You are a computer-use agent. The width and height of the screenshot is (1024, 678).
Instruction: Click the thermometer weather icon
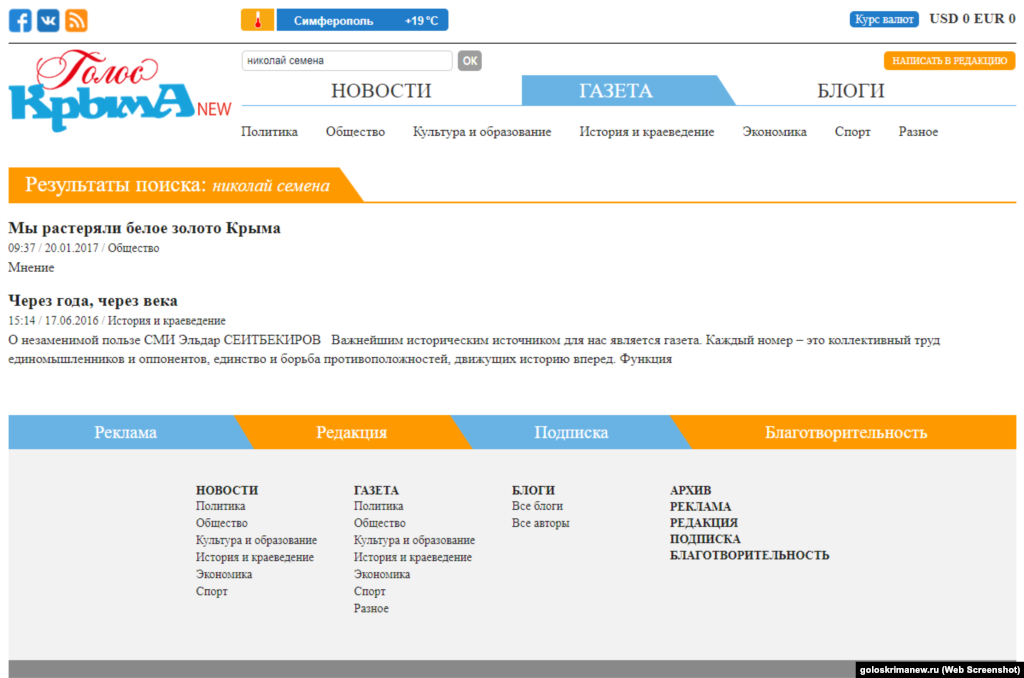(x=257, y=20)
